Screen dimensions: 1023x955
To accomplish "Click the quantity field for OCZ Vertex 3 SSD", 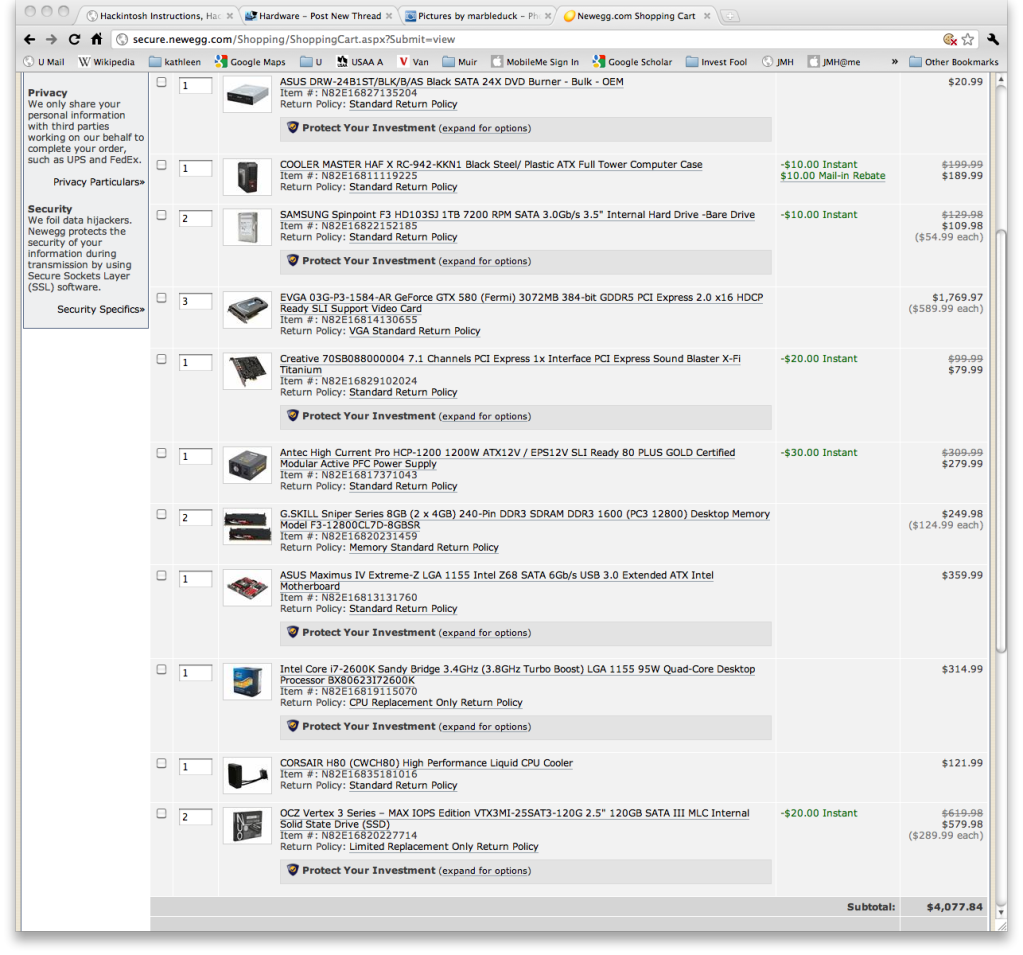I will coord(195,817).
